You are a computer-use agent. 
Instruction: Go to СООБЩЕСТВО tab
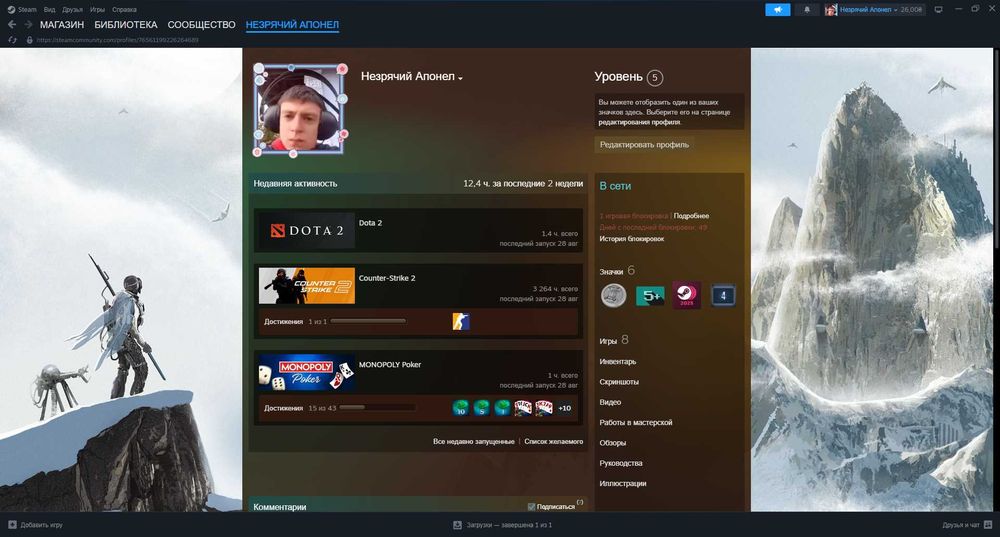[x=202, y=25]
